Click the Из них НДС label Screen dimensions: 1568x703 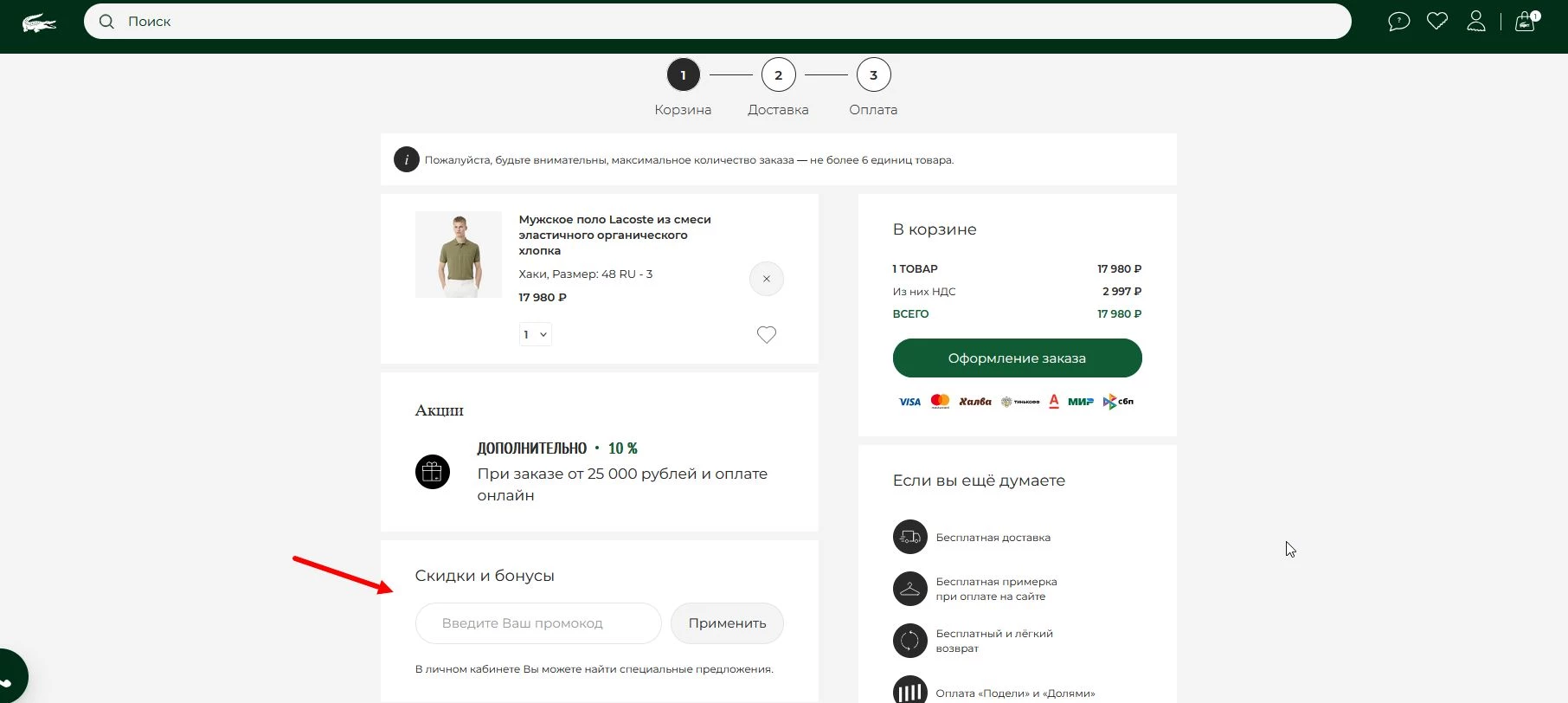924,292
